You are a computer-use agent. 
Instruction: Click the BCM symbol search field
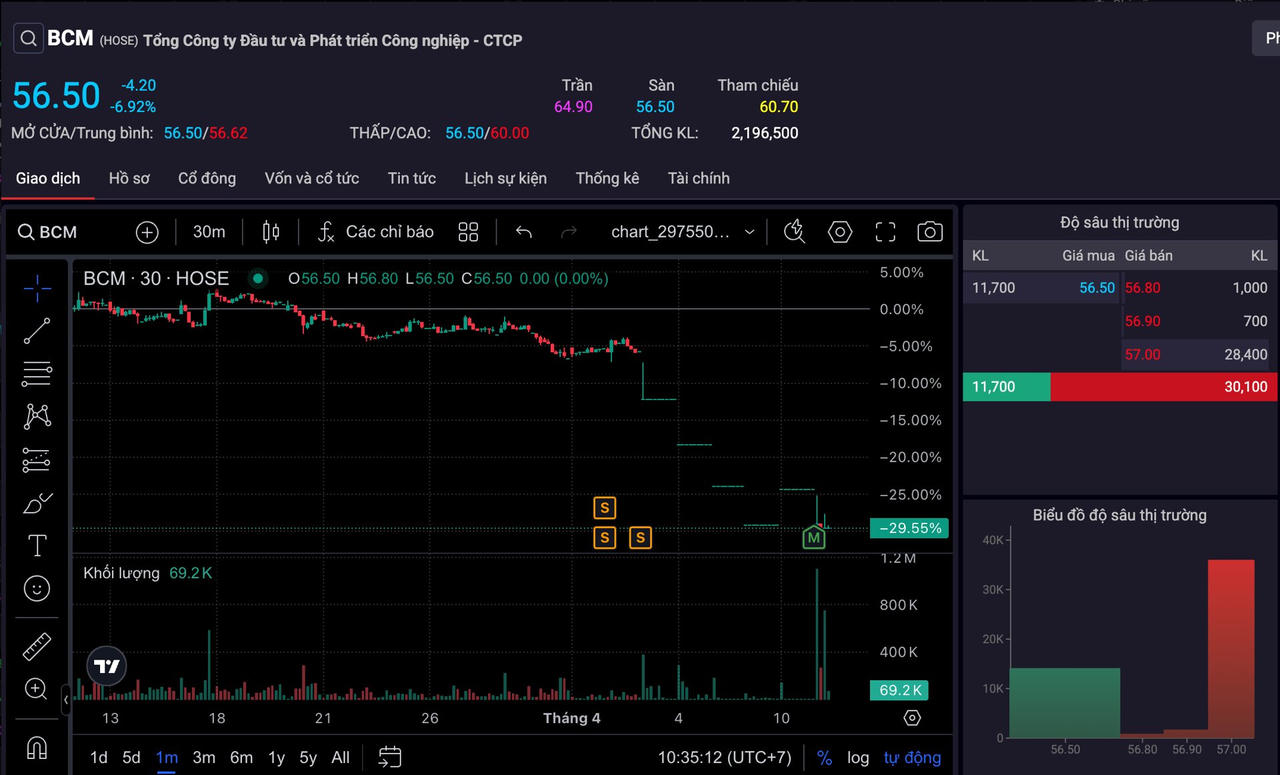[x=48, y=232]
